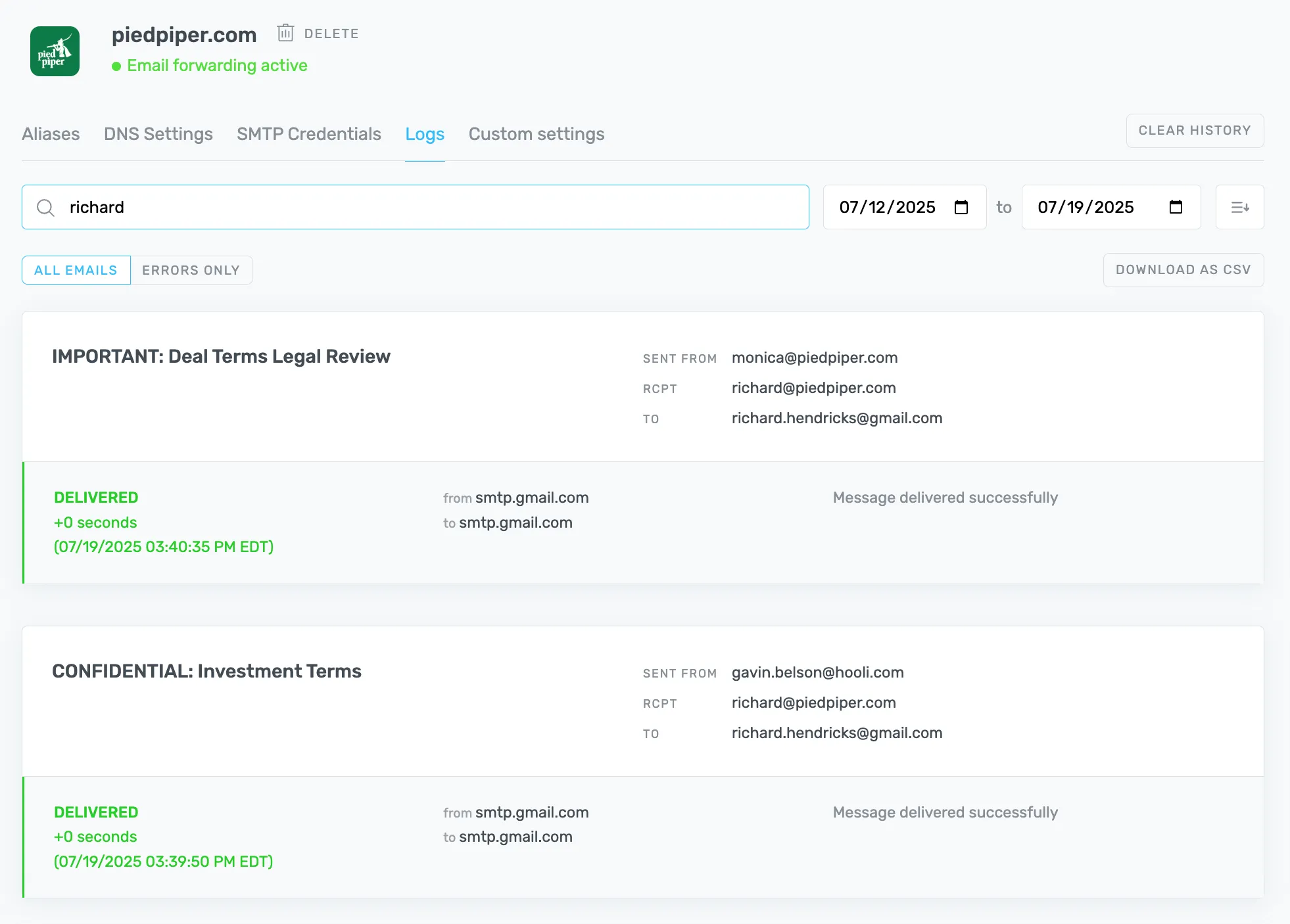Open the SMTP Credentials tab
The height and width of the screenshot is (924, 1290).
point(308,133)
